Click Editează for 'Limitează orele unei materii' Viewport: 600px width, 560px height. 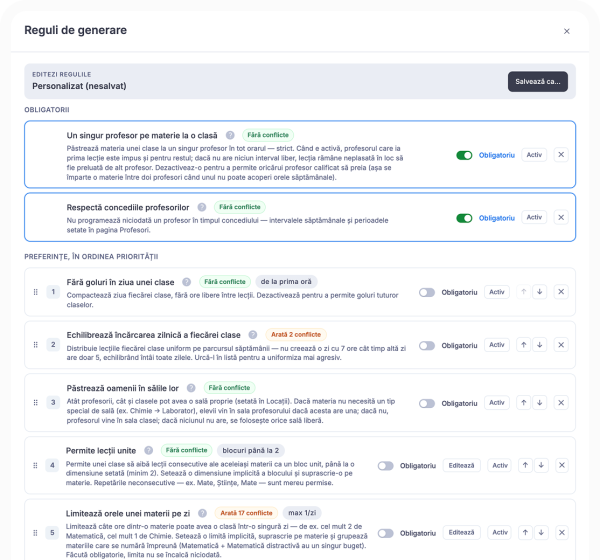461,532
